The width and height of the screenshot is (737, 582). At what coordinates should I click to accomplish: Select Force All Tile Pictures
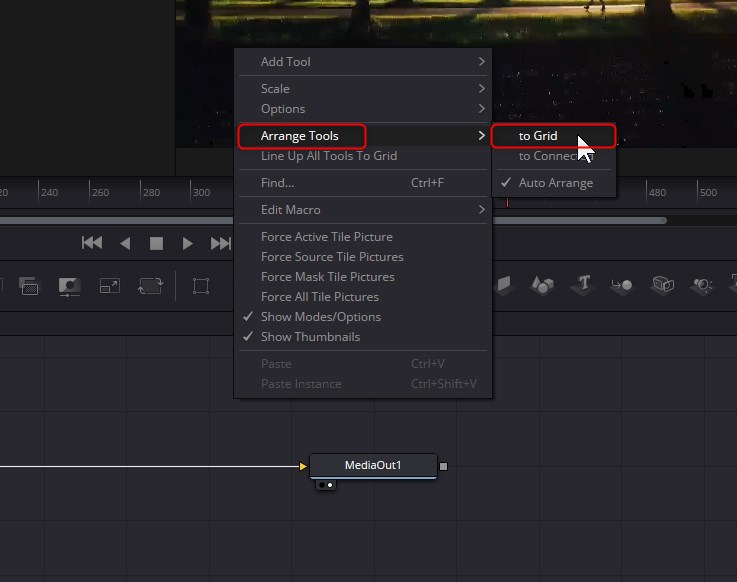(x=363, y=297)
